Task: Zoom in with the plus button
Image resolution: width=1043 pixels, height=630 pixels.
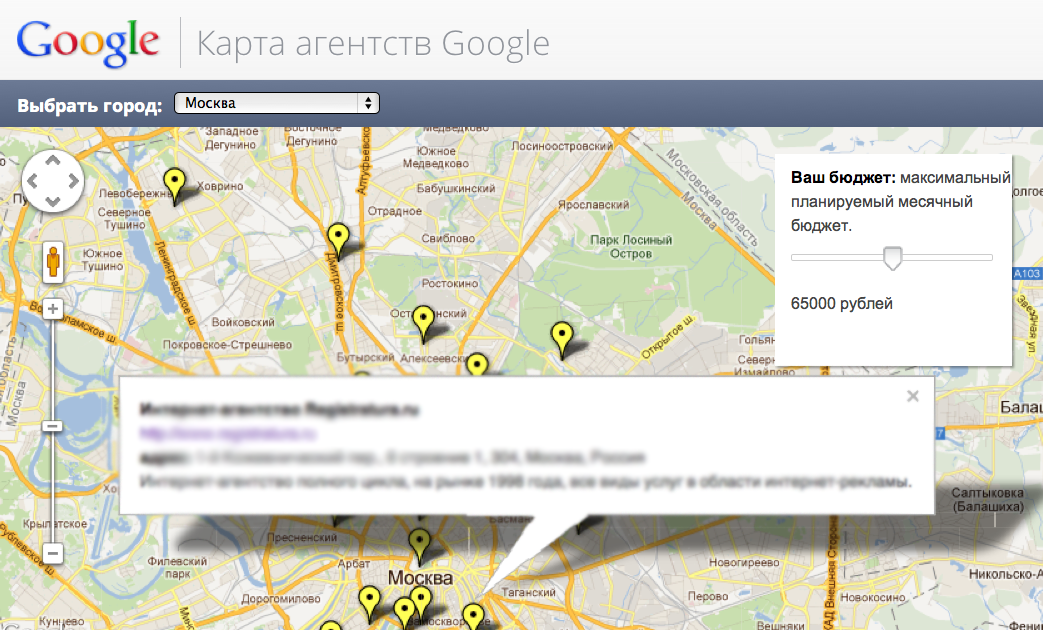Action: click(x=53, y=309)
